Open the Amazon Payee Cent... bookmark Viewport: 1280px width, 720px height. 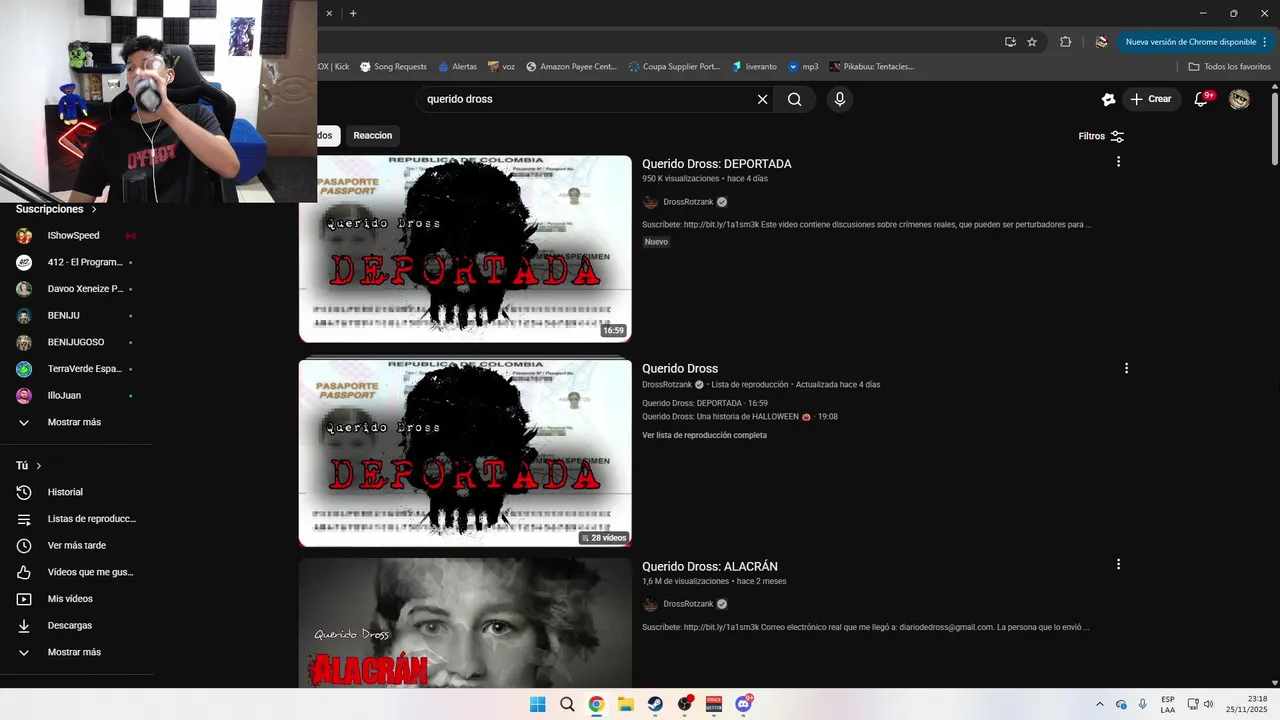coord(571,67)
